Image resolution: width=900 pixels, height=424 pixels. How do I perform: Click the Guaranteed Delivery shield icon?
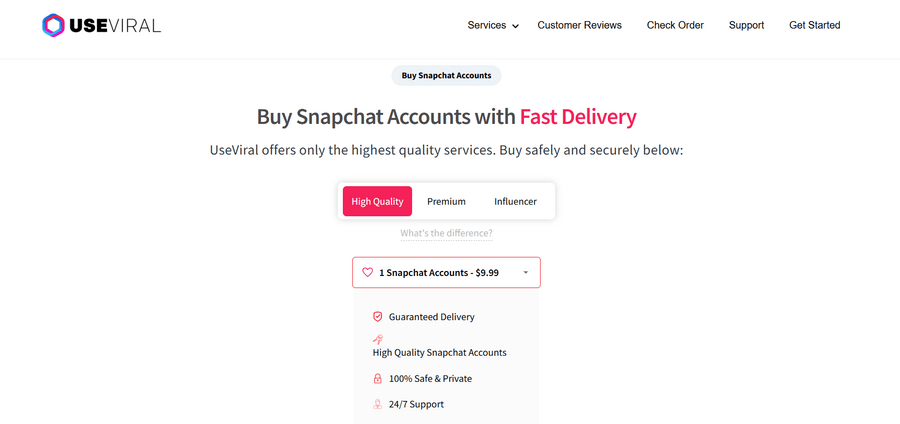click(377, 317)
